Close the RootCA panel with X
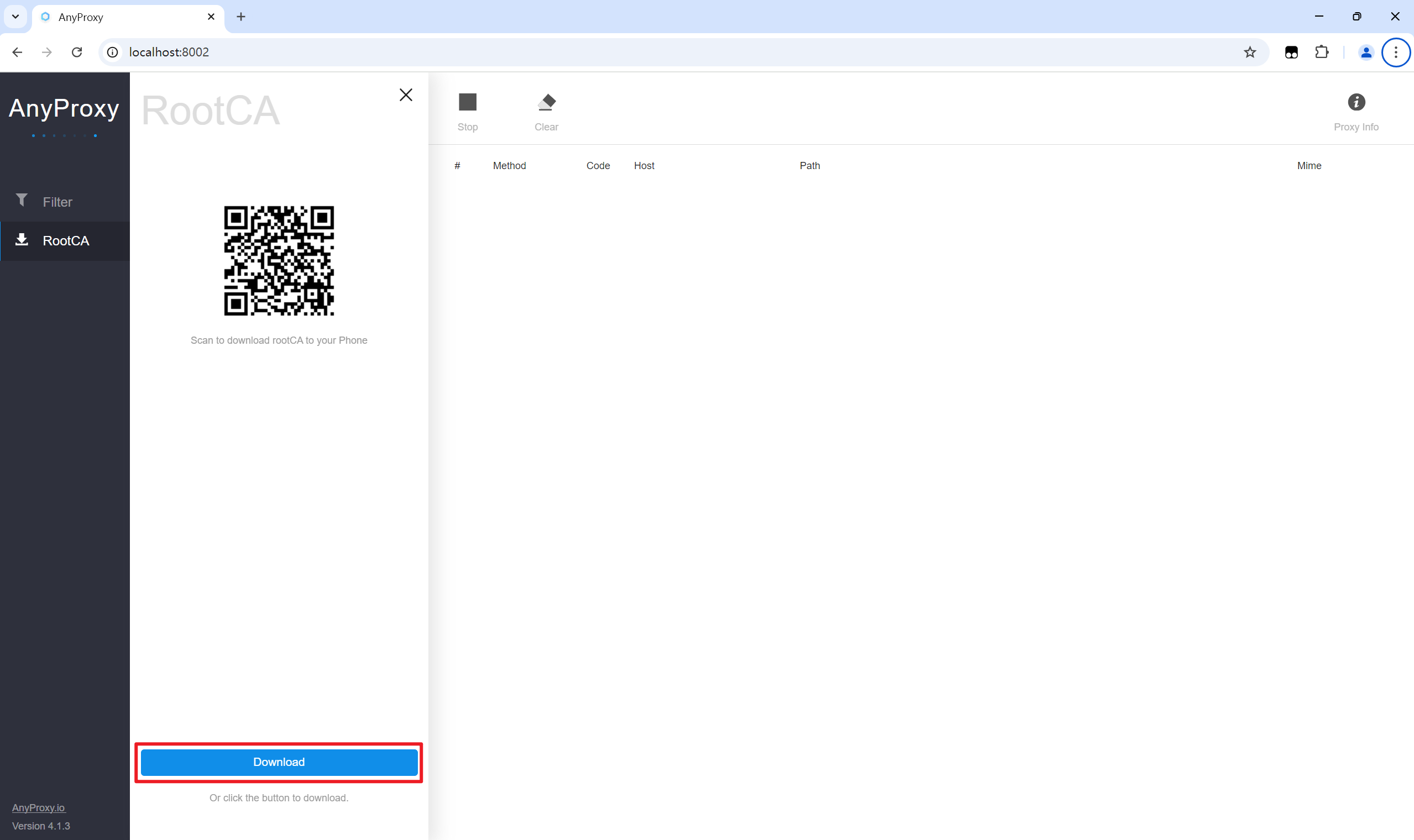Image resolution: width=1414 pixels, height=840 pixels. pos(406,95)
